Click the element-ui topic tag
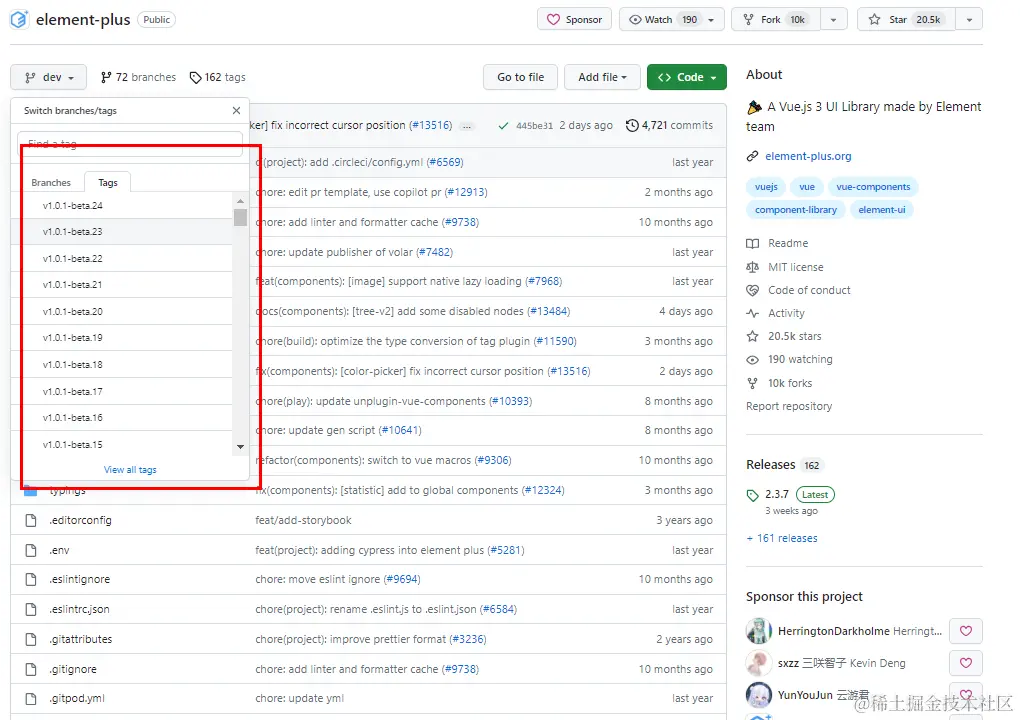The width and height of the screenshot is (1020, 720). (881, 209)
